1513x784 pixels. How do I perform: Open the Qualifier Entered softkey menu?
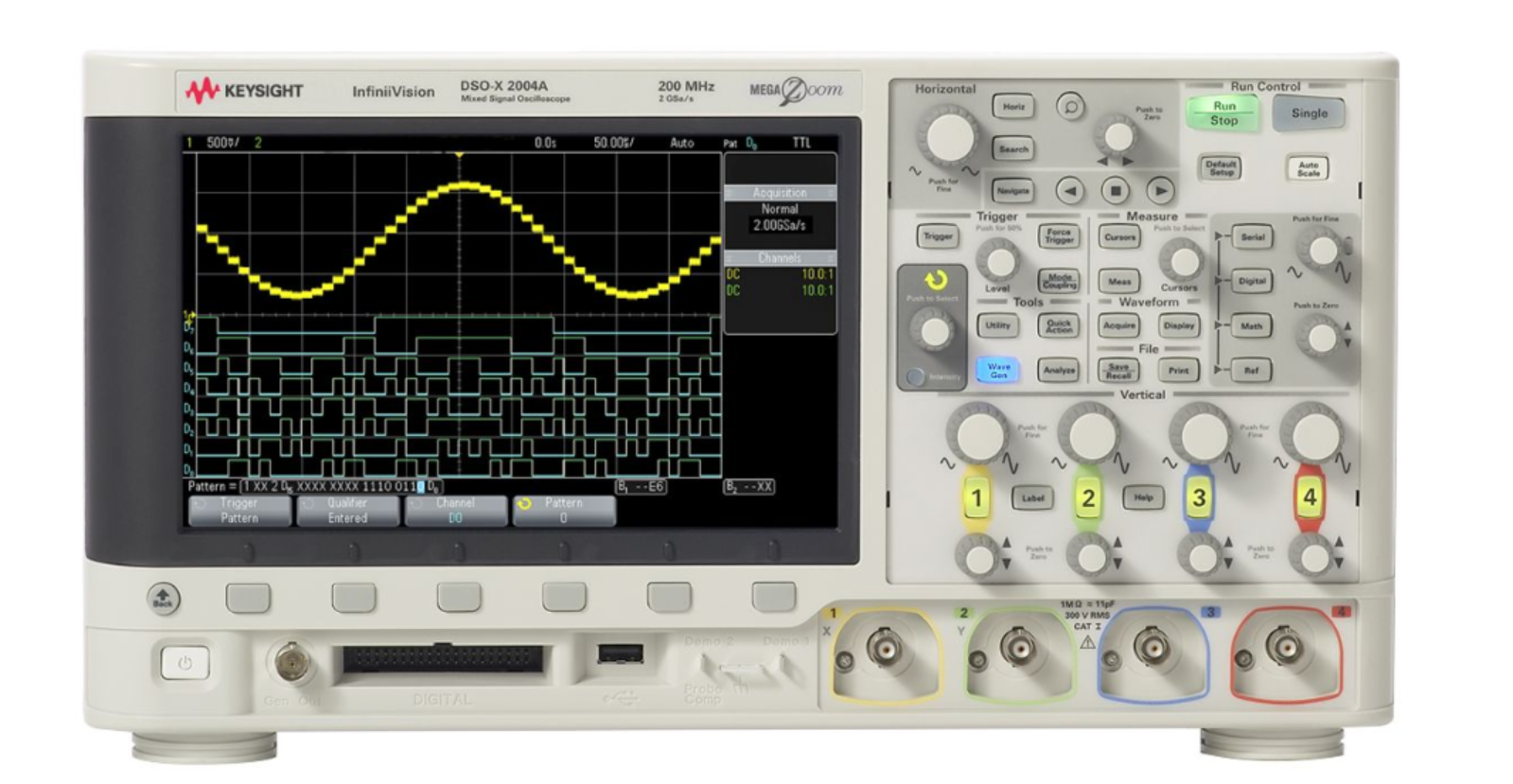pos(347,511)
